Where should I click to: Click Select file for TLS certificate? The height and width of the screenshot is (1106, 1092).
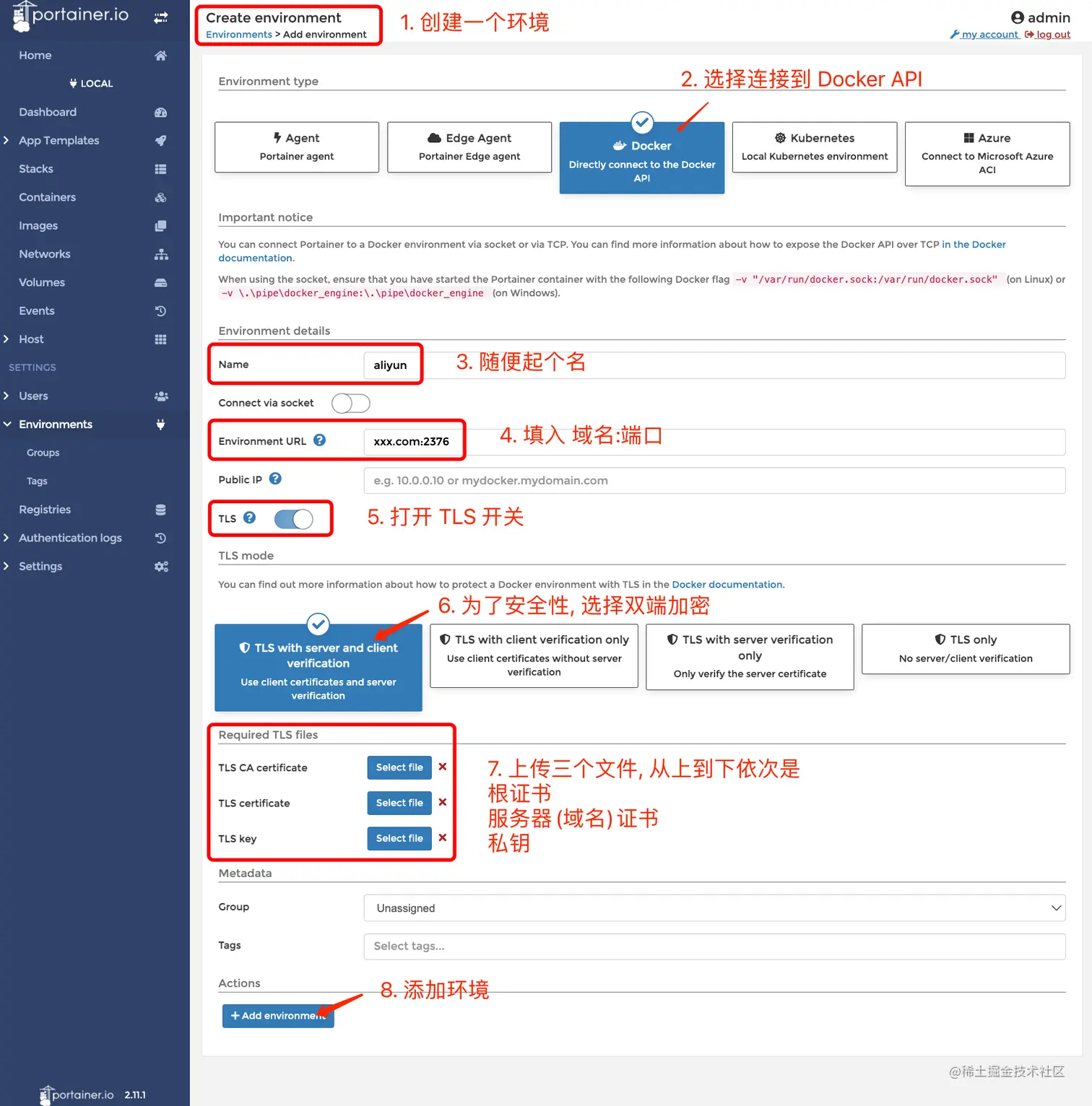[x=399, y=803]
